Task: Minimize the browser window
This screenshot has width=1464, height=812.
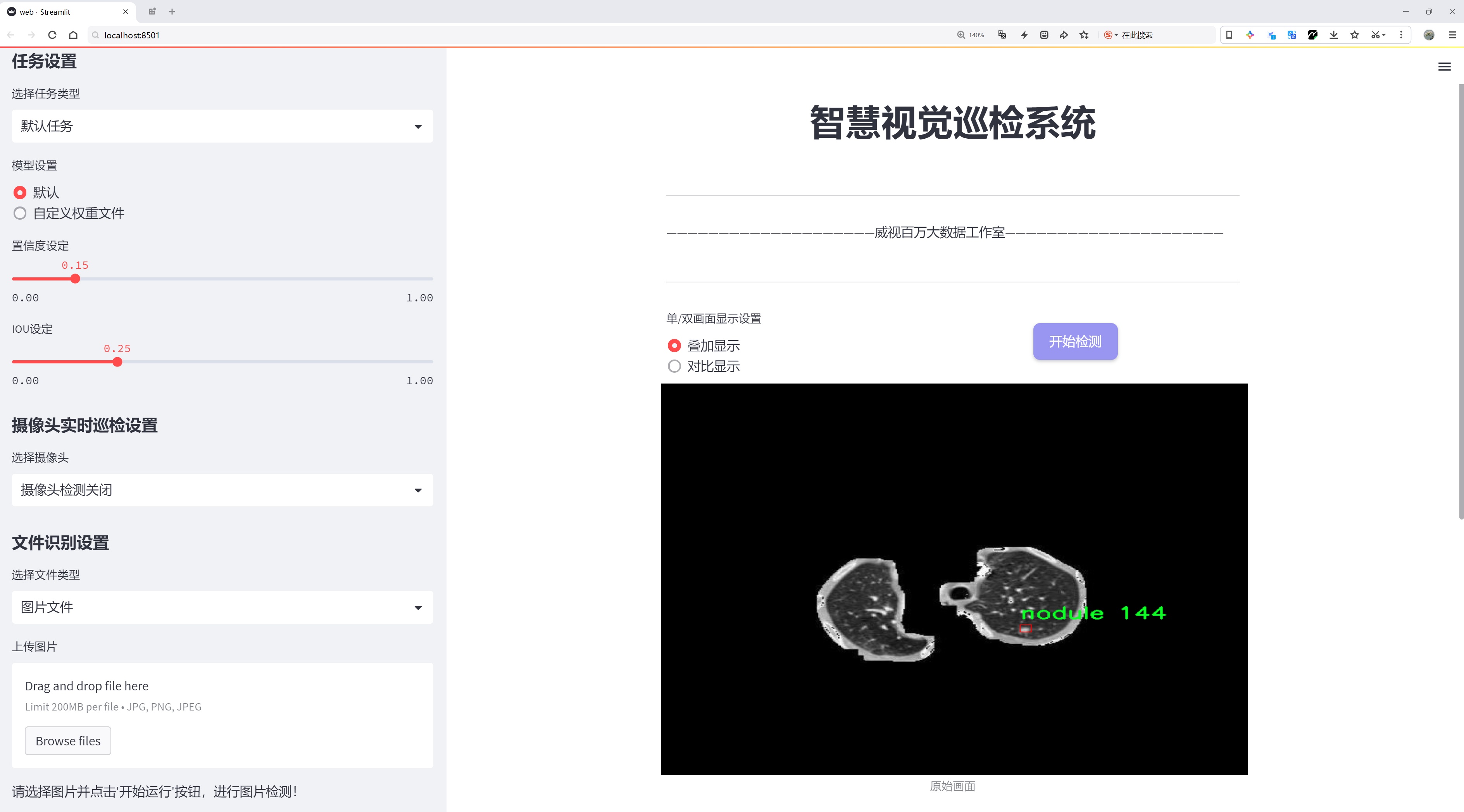Action: 1405,11
